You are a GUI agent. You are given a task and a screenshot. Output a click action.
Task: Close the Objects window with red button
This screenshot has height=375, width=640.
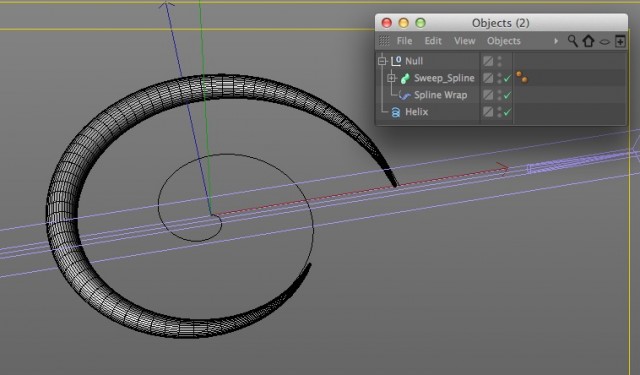[x=387, y=23]
